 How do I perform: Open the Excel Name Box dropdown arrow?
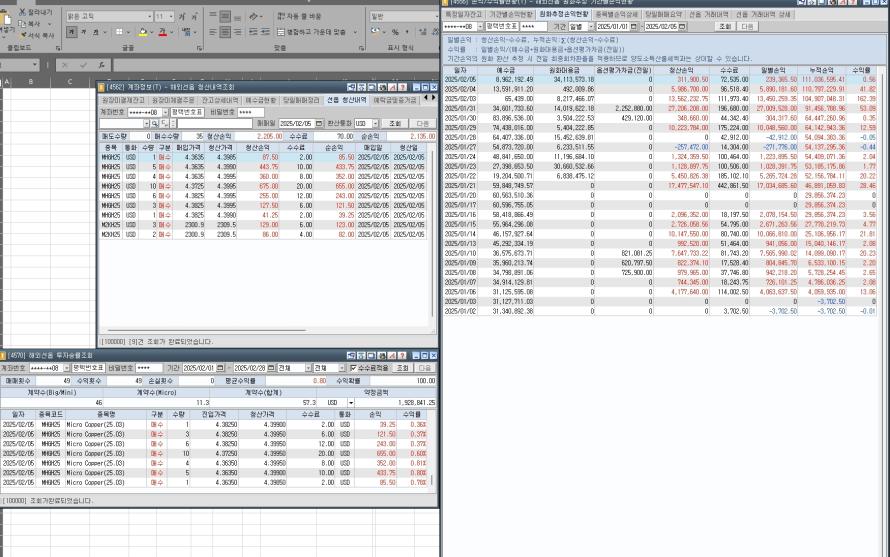[35, 65]
